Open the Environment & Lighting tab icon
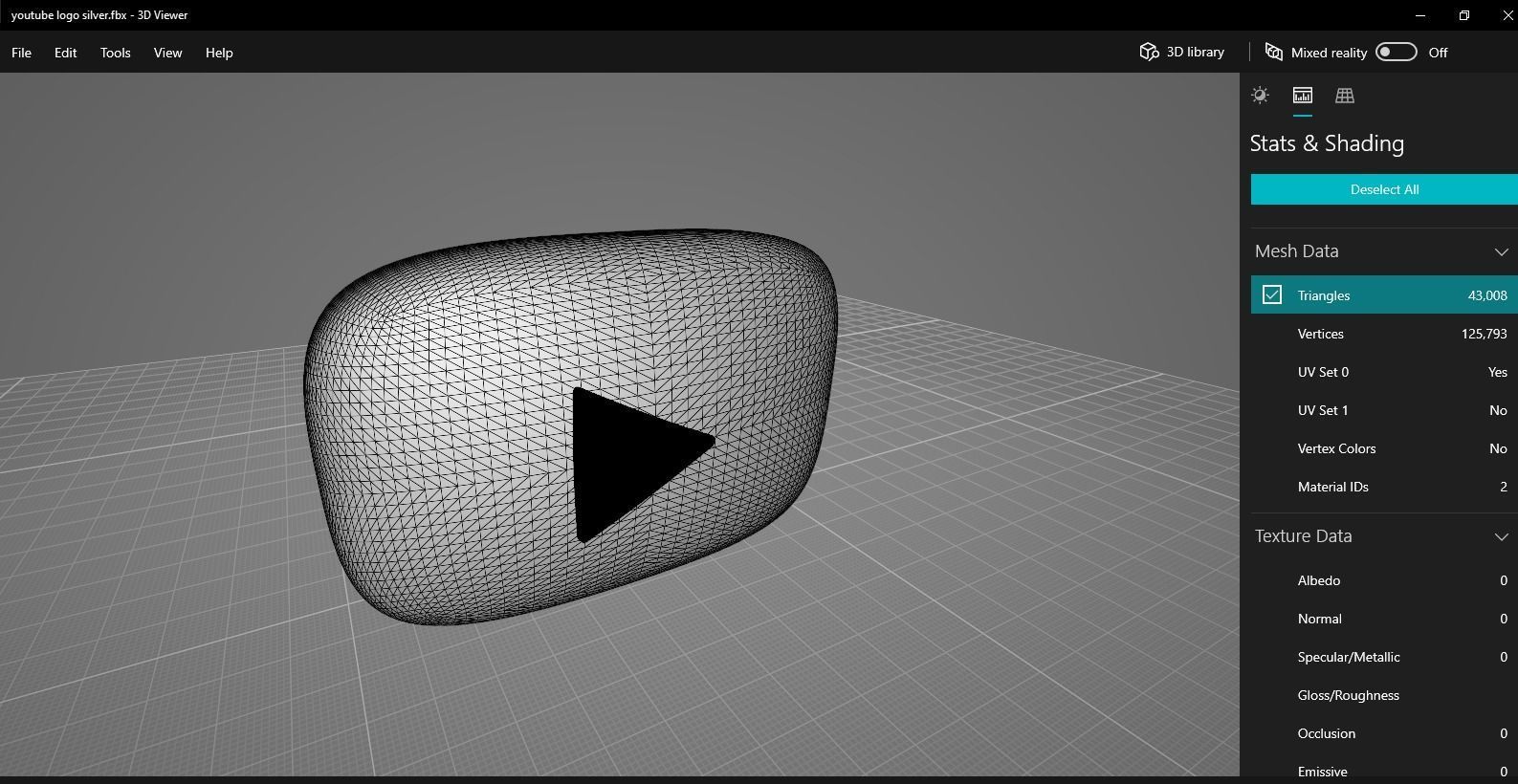Viewport: 1518px width, 784px height. click(1260, 95)
